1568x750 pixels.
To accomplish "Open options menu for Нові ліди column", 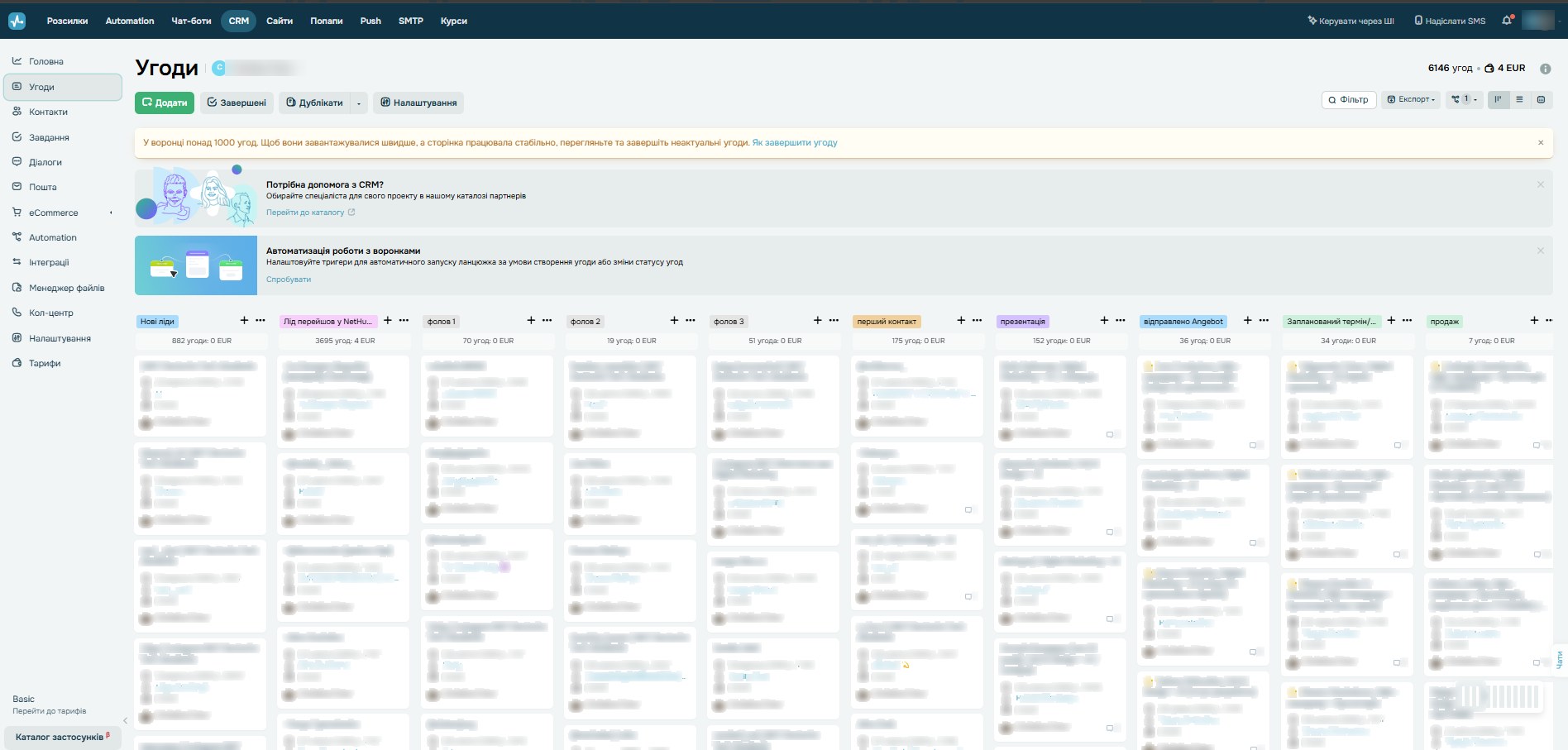I will pos(261,320).
